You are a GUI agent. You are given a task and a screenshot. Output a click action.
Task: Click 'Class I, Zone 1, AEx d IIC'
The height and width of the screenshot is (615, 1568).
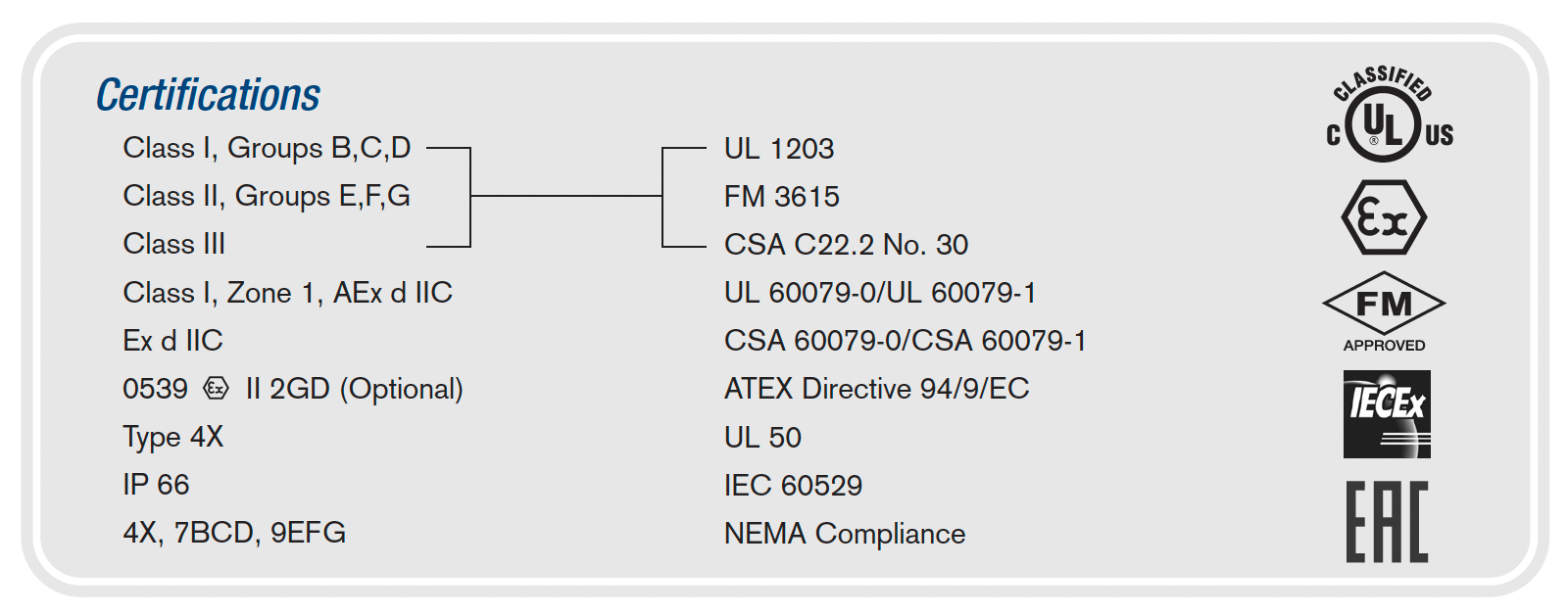pos(287,293)
